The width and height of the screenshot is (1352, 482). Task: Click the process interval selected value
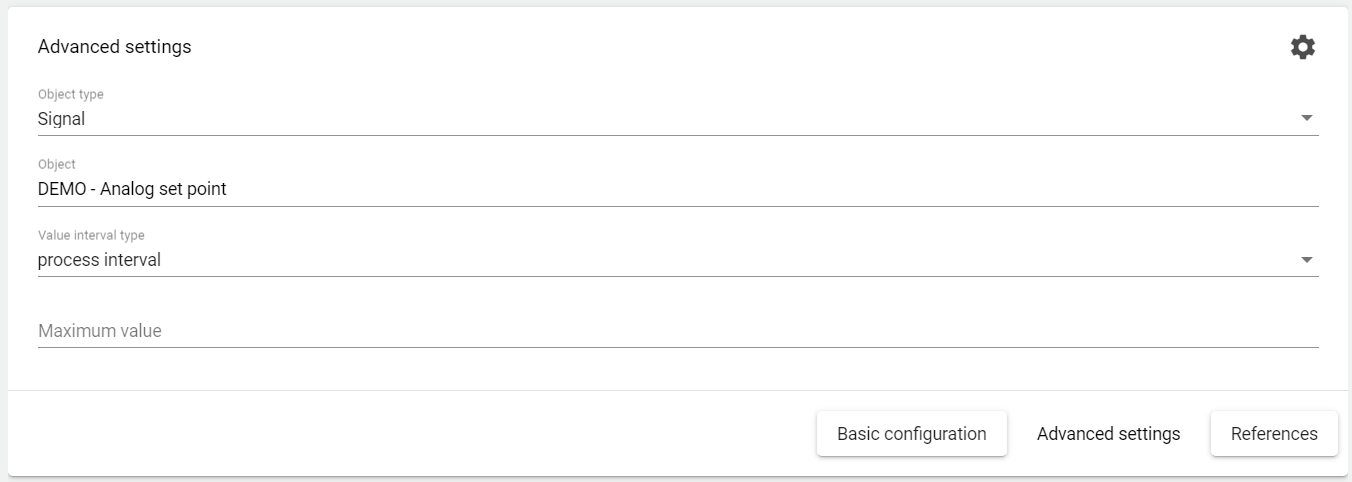pyautogui.click(x=99, y=260)
